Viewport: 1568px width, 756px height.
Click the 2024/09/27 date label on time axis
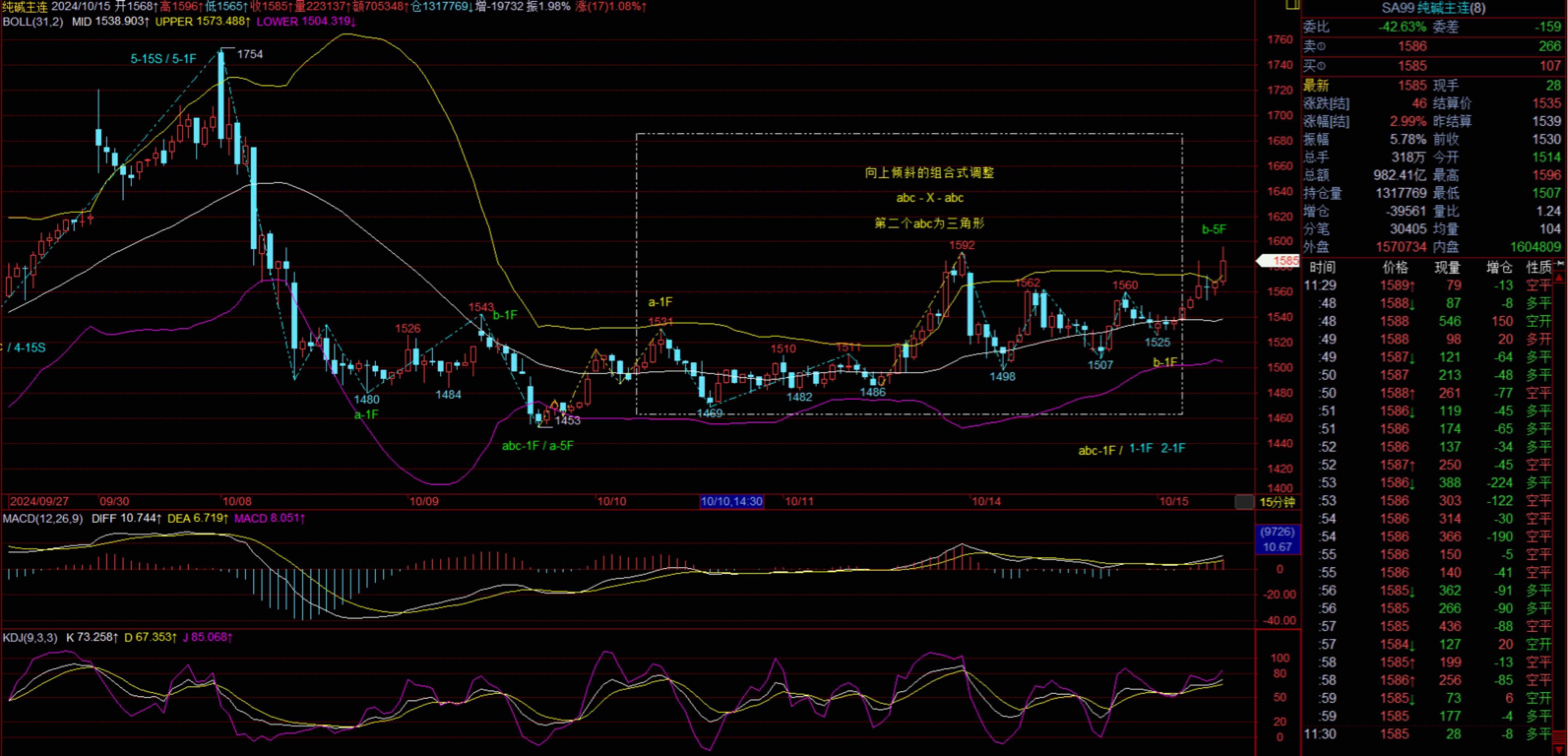coord(40,502)
